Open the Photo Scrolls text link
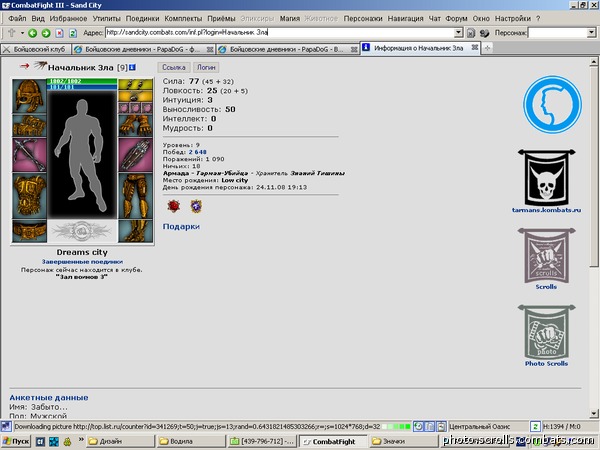The height and width of the screenshot is (450, 600). click(x=546, y=364)
